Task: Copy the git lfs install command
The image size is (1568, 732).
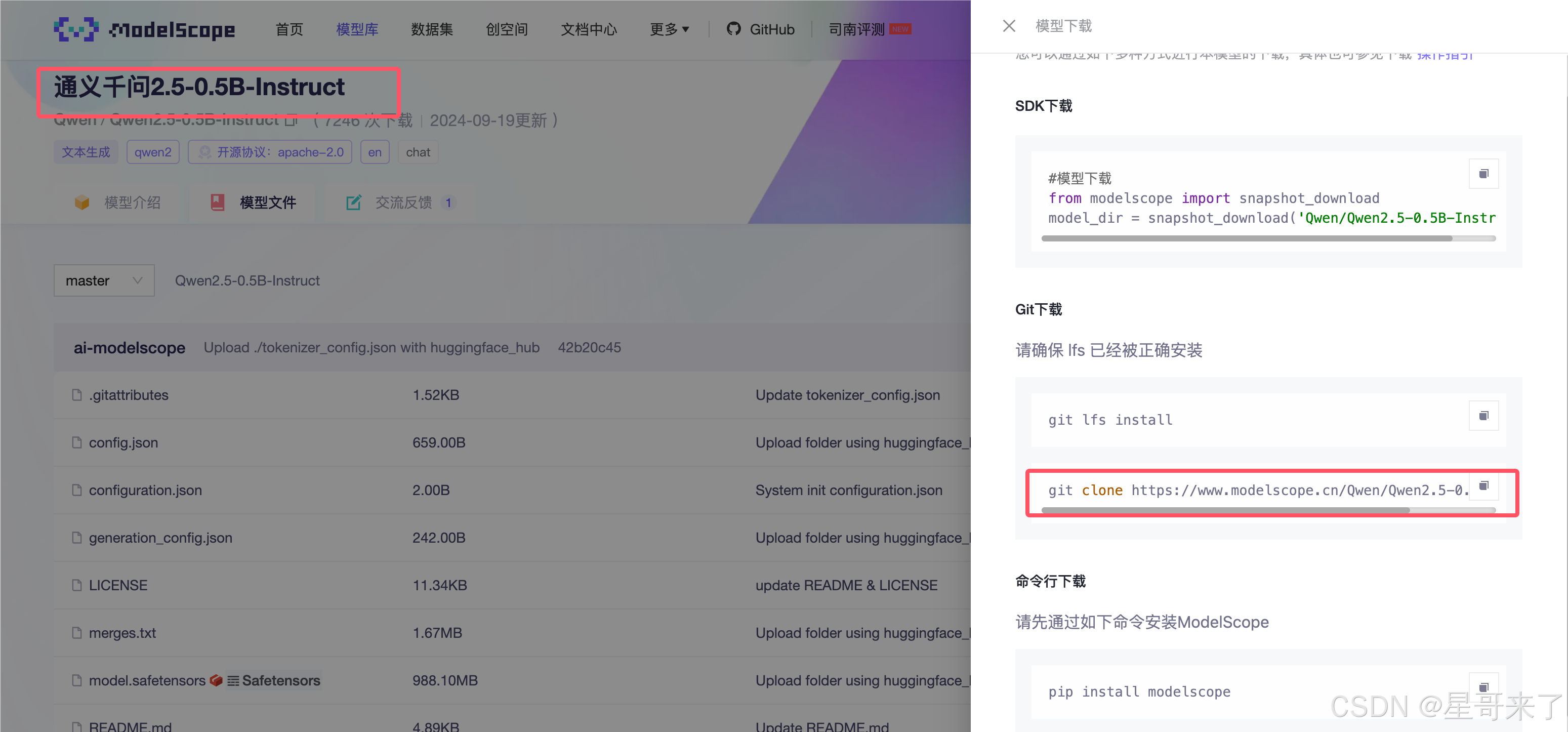Action: tap(1483, 416)
